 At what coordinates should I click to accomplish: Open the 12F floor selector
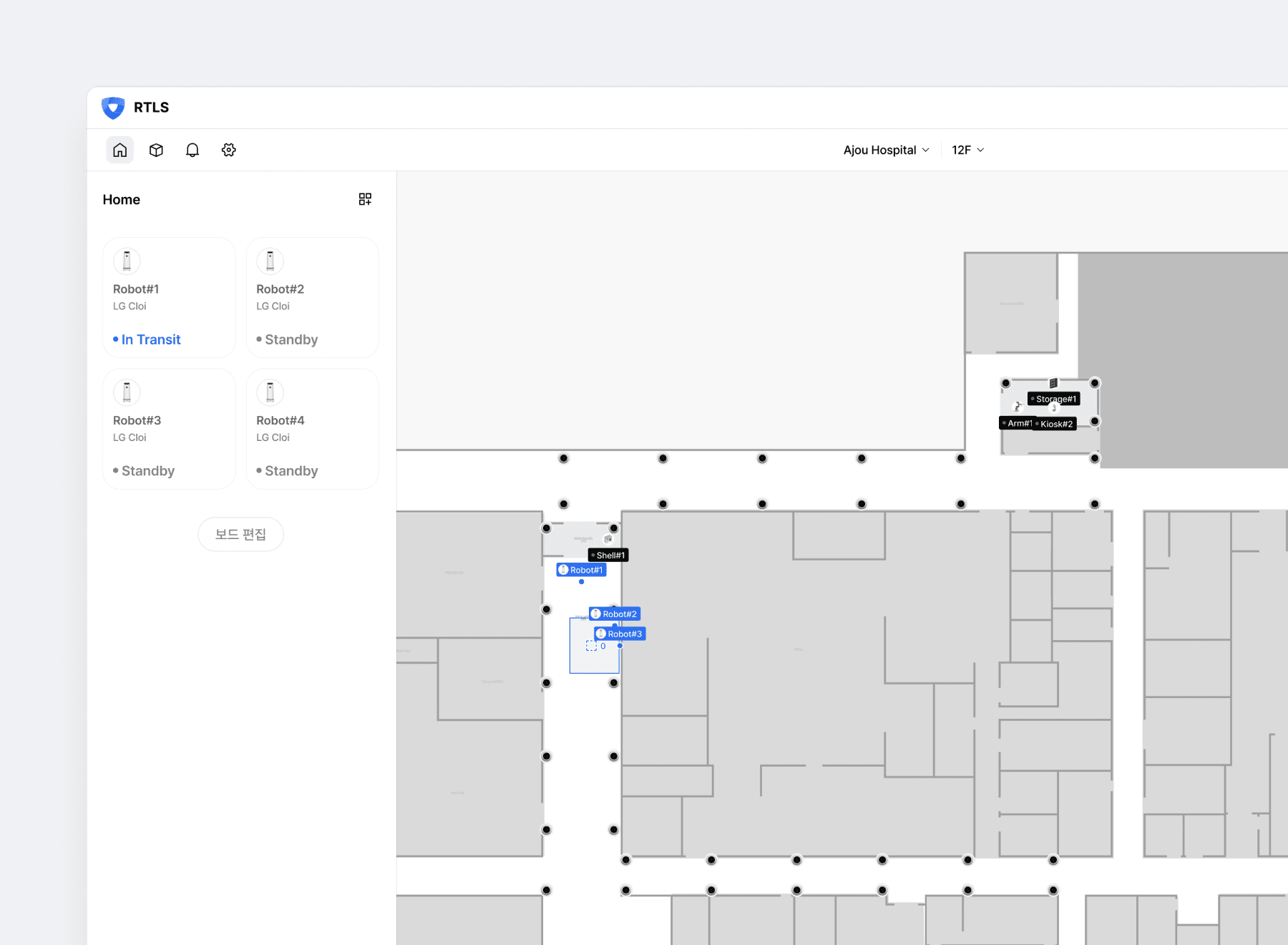point(967,150)
